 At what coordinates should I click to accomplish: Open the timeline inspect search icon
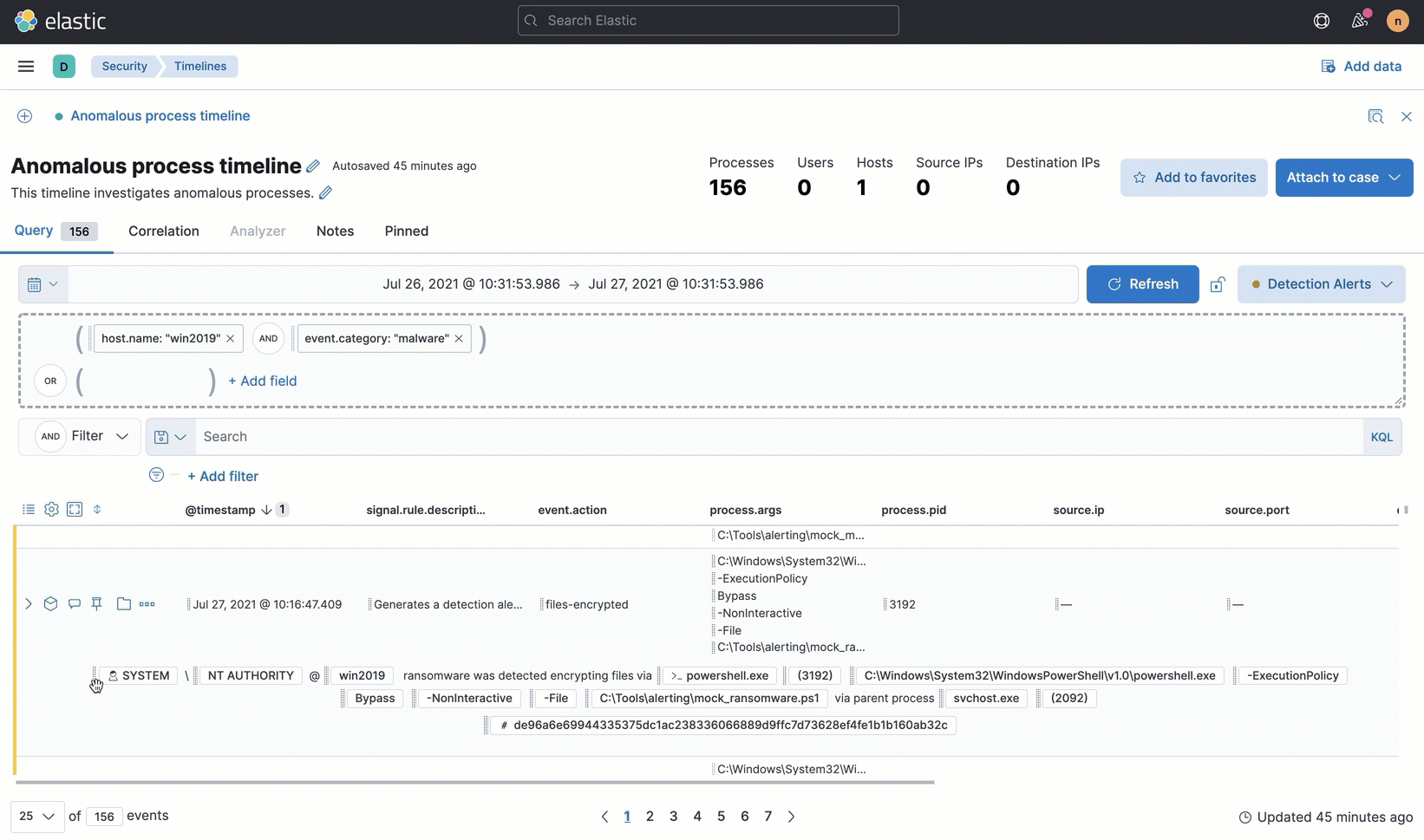tap(1375, 115)
